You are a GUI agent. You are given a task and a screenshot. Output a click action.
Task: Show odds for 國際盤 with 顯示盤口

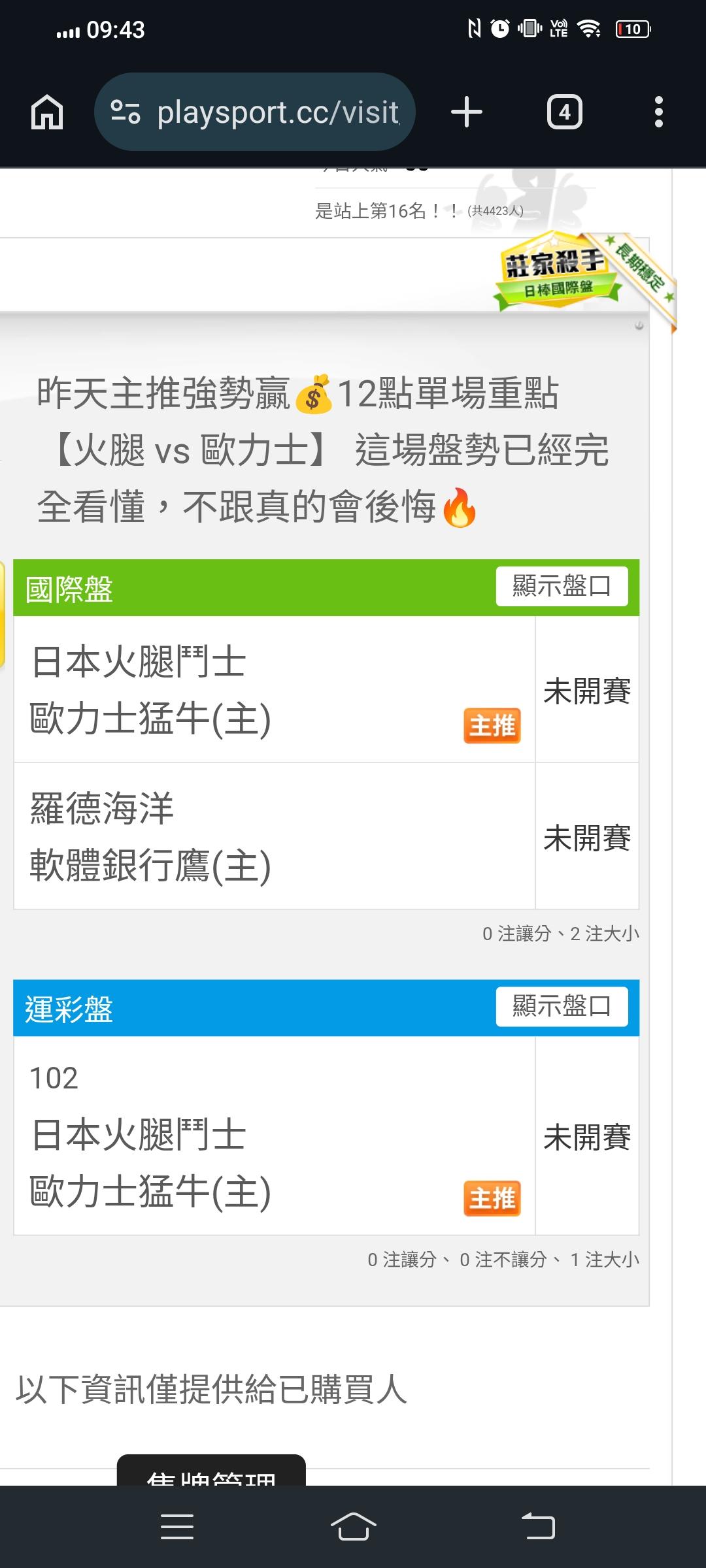(562, 586)
